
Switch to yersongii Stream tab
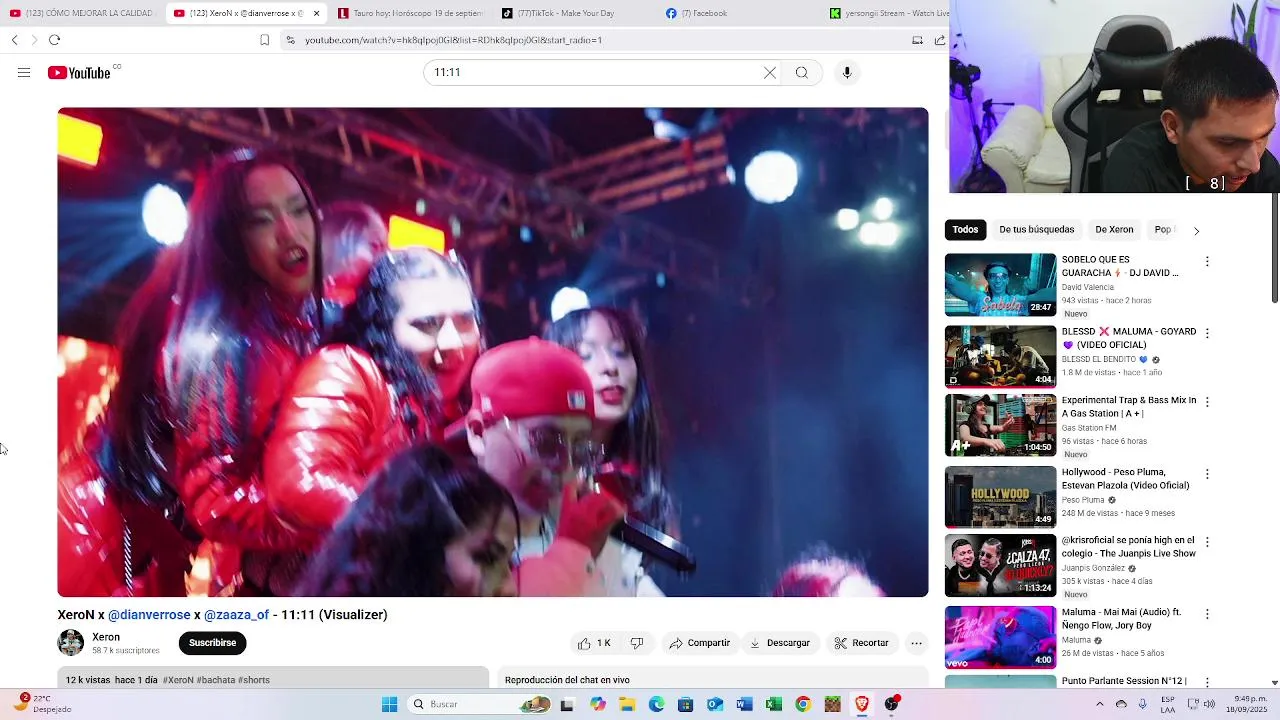[888, 13]
